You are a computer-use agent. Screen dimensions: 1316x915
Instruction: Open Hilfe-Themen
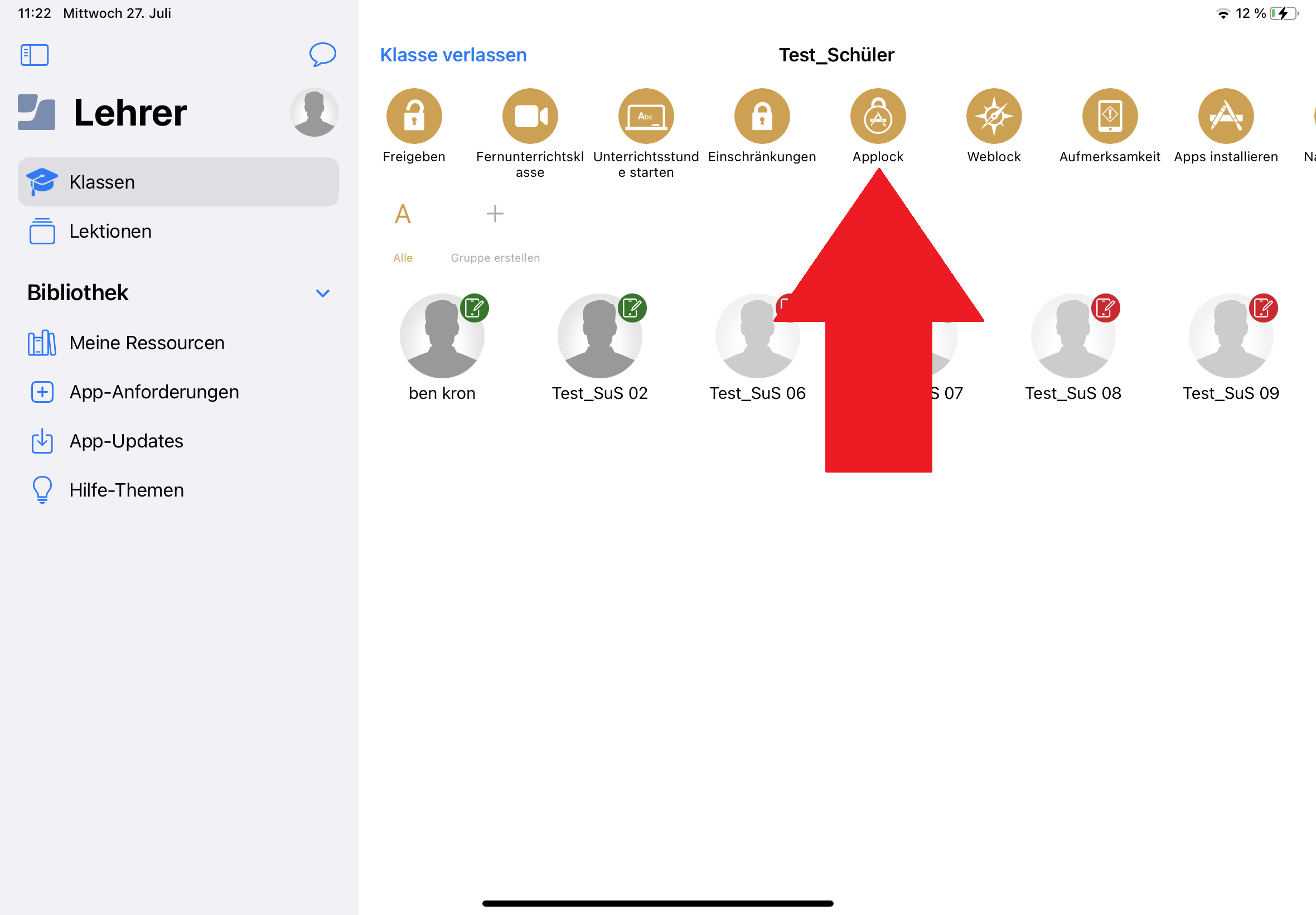[178, 490]
